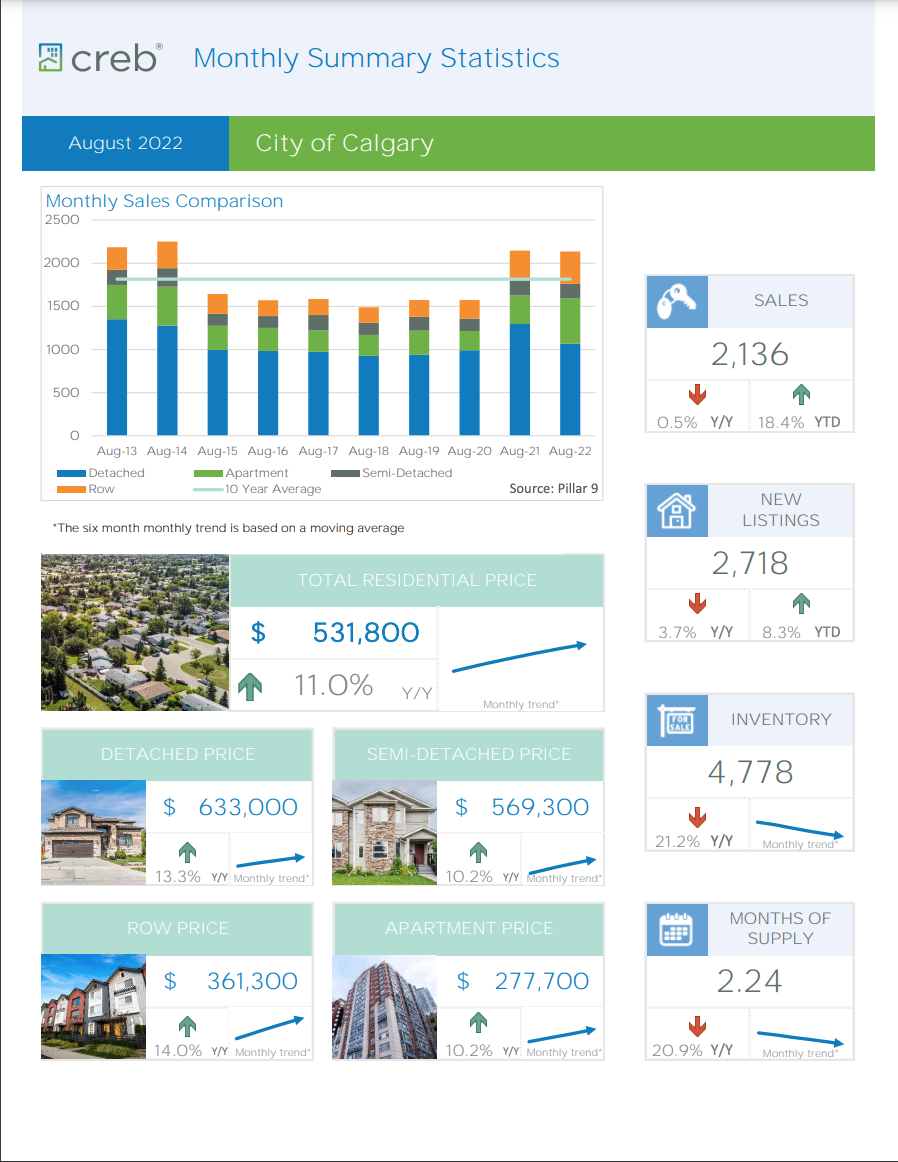Click green up arrow beside 11.0% Y/Y

253,687
